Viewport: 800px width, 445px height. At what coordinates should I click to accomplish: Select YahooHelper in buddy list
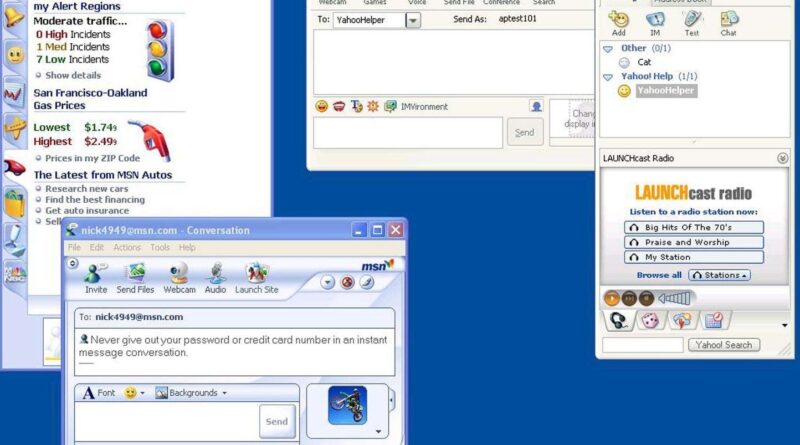tap(665, 91)
